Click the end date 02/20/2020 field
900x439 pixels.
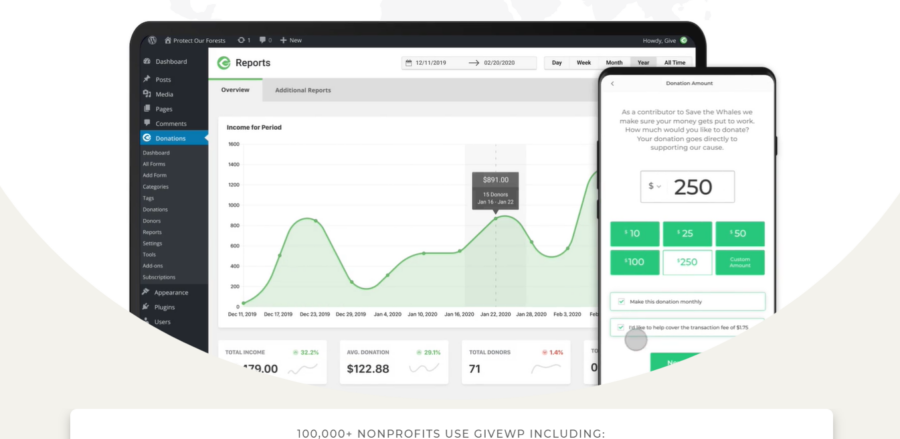click(x=499, y=63)
